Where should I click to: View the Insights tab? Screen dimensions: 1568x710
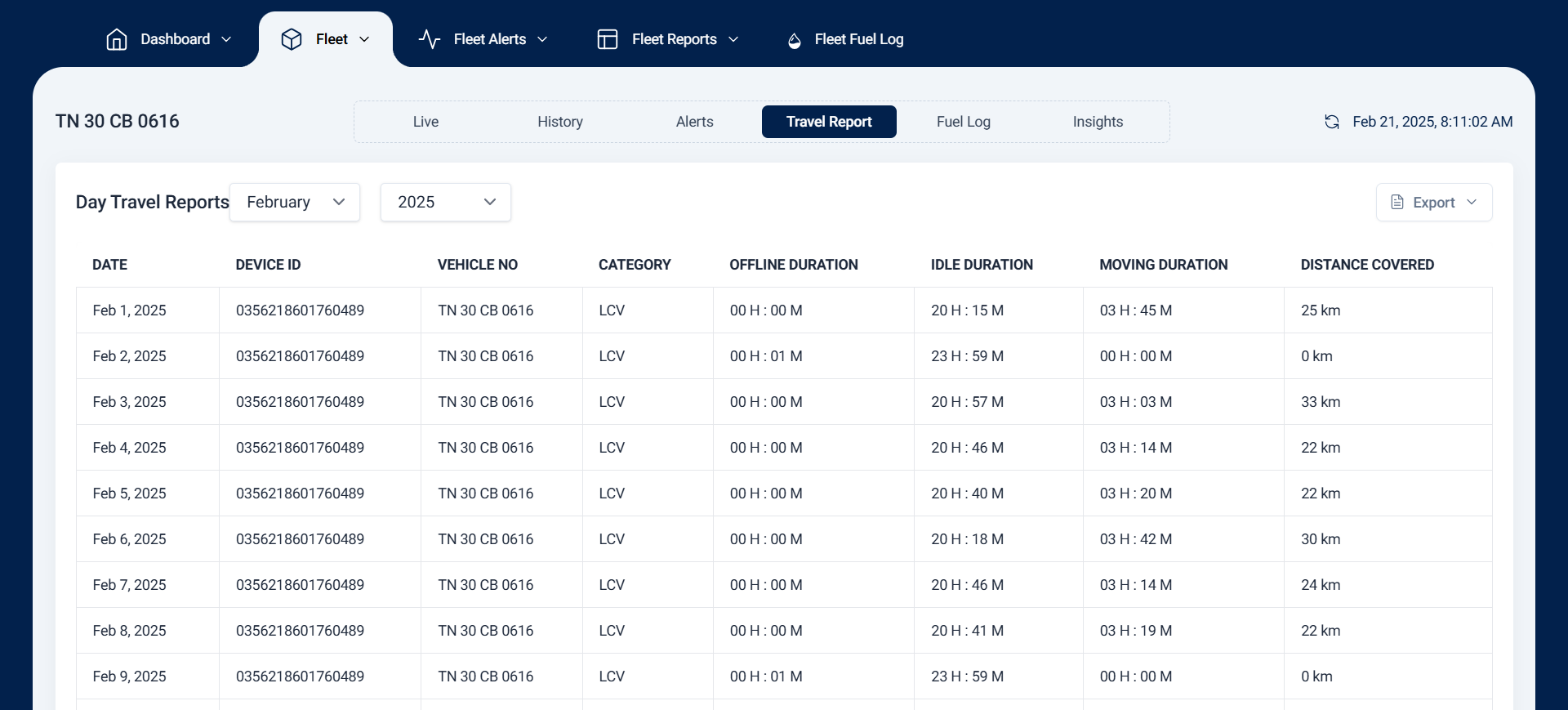coord(1098,122)
